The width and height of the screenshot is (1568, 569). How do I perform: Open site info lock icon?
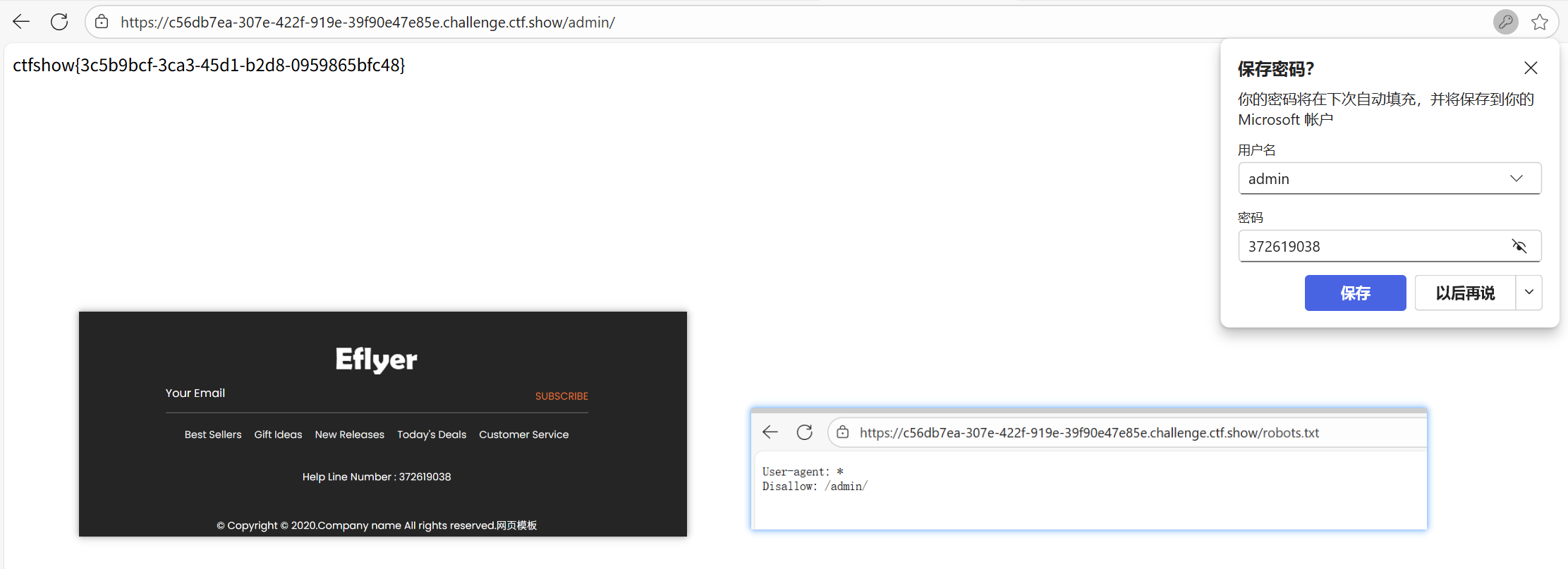pyautogui.click(x=102, y=22)
